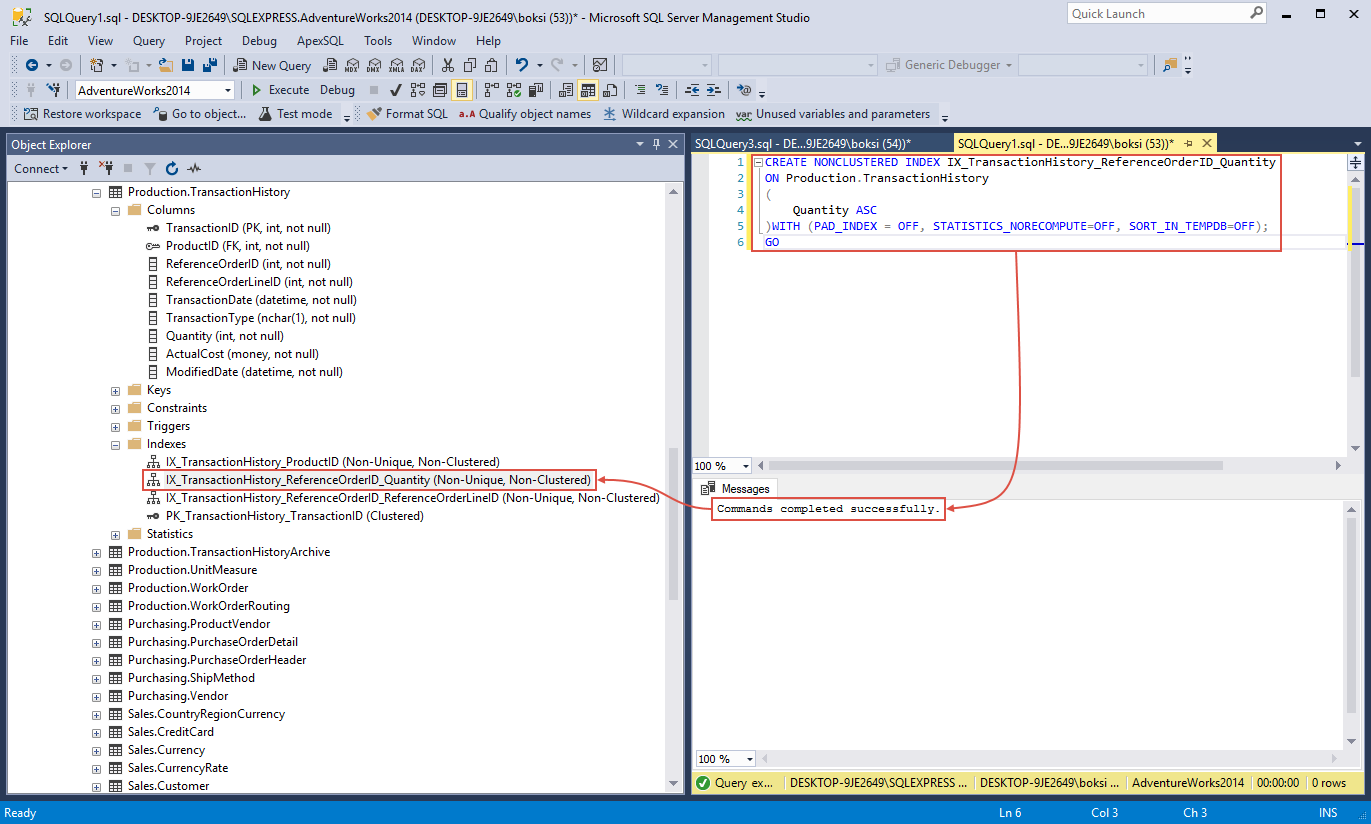Click the Object Explorer Activity Monitor pulse icon
1371x824 pixels.
coord(194,169)
